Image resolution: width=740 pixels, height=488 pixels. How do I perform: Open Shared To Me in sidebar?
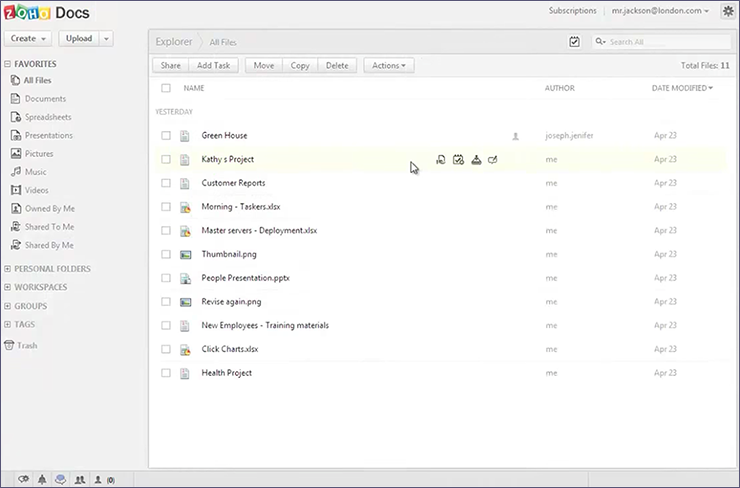[x=49, y=227]
